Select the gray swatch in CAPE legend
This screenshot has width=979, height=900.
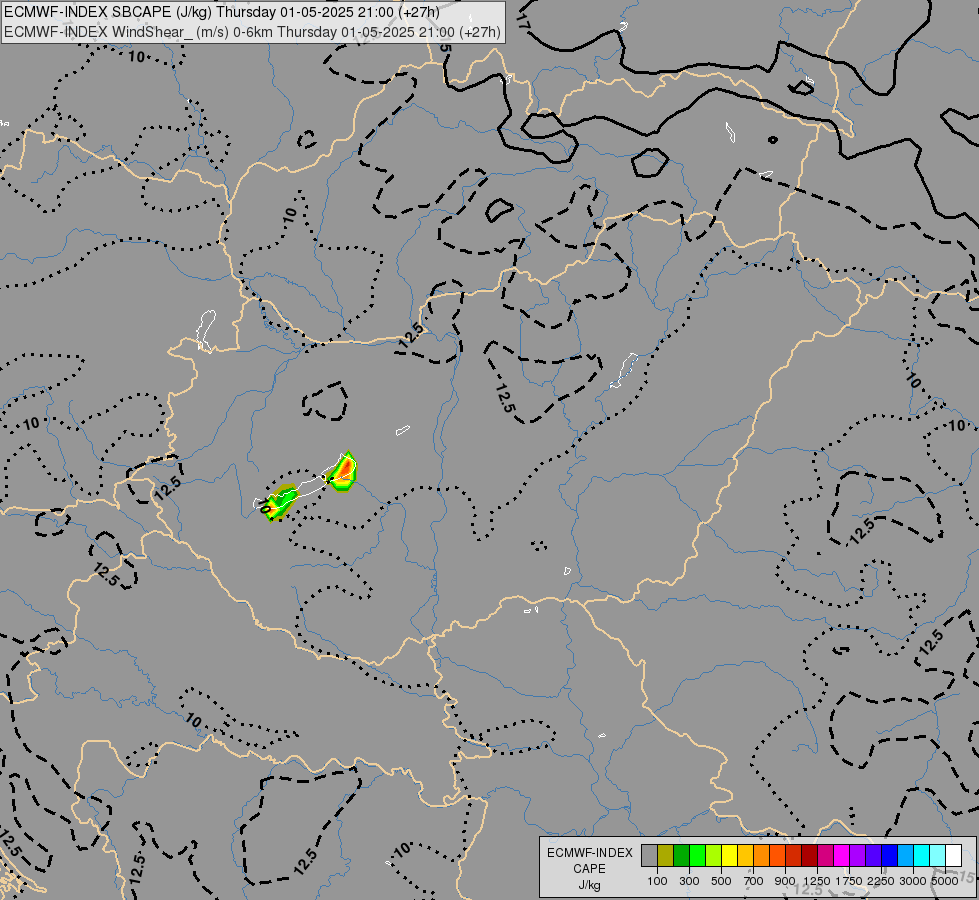point(649,855)
